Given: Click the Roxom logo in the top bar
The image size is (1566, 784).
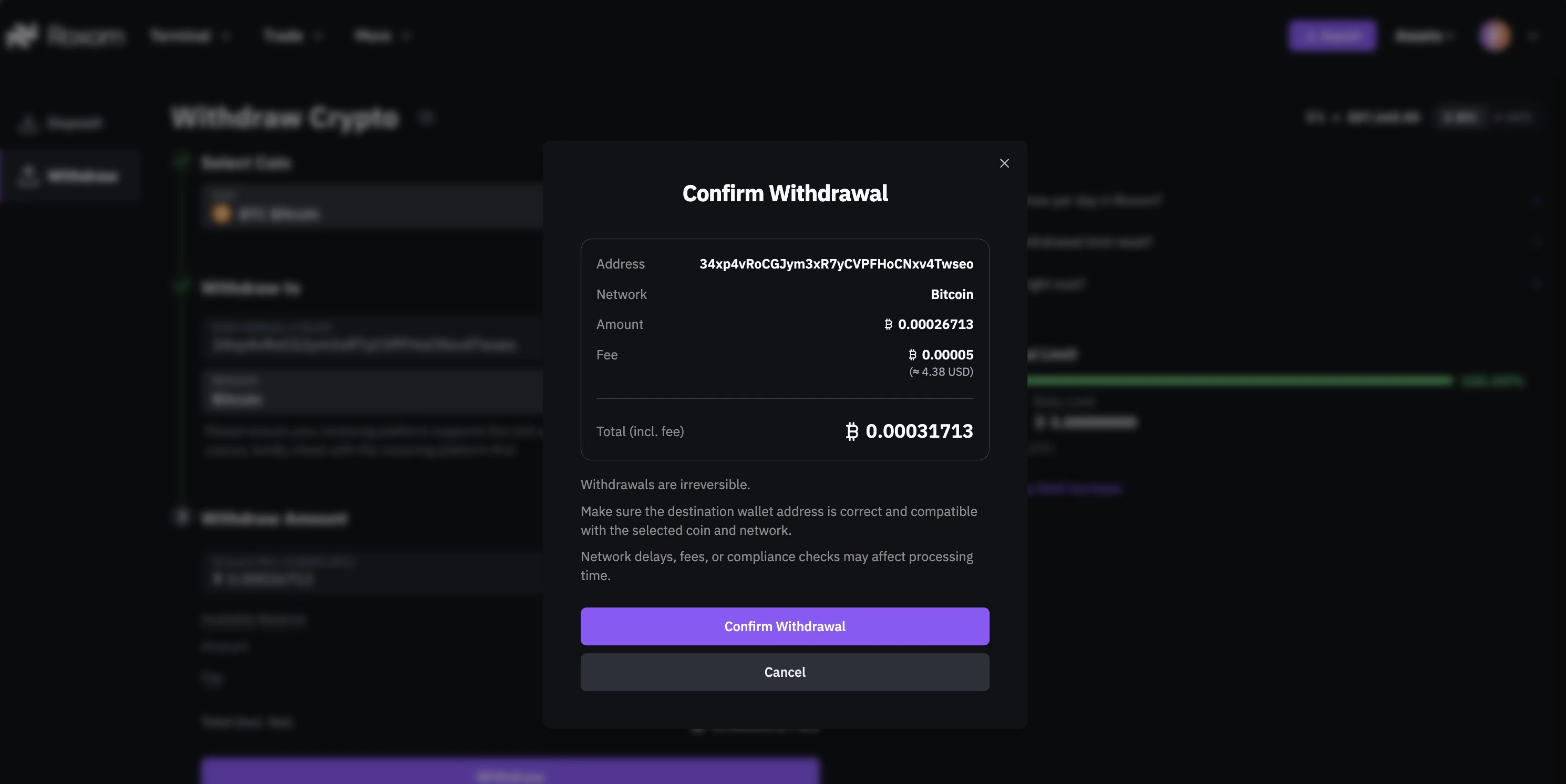Looking at the screenshot, I should click(67, 35).
